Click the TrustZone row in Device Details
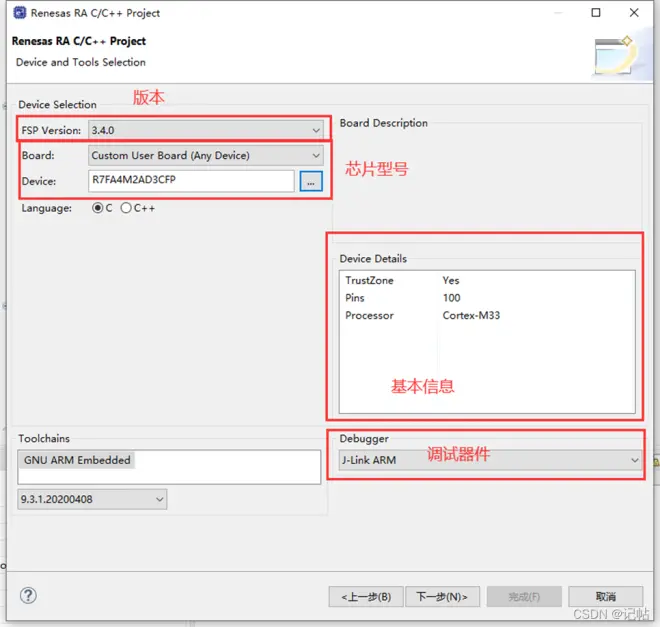Screen dimensions: 660x627 (487, 281)
